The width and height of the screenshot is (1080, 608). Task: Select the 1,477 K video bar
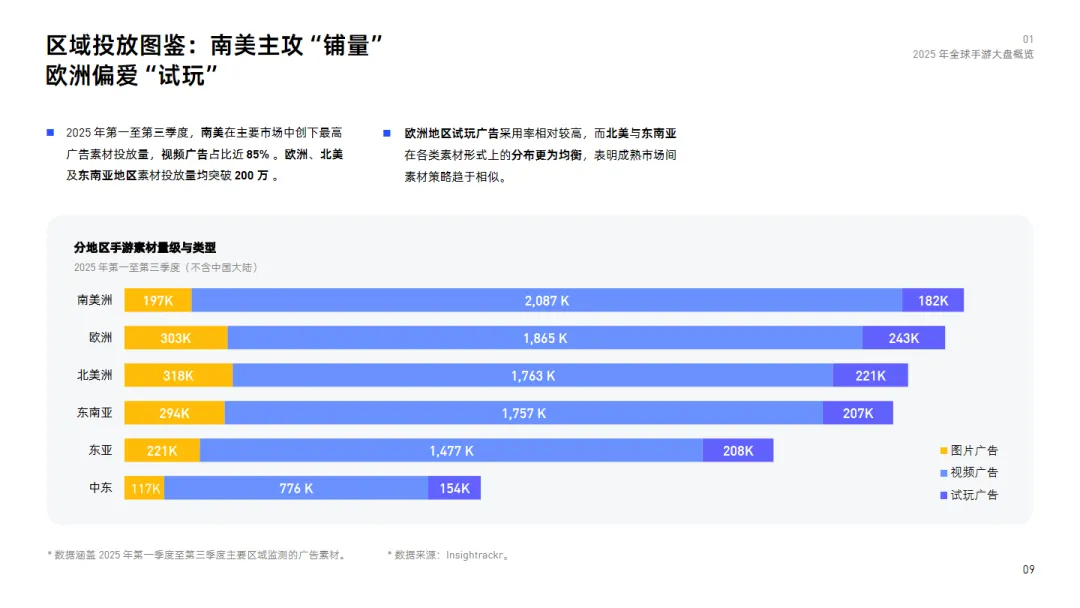pyautogui.click(x=451, y=450)
